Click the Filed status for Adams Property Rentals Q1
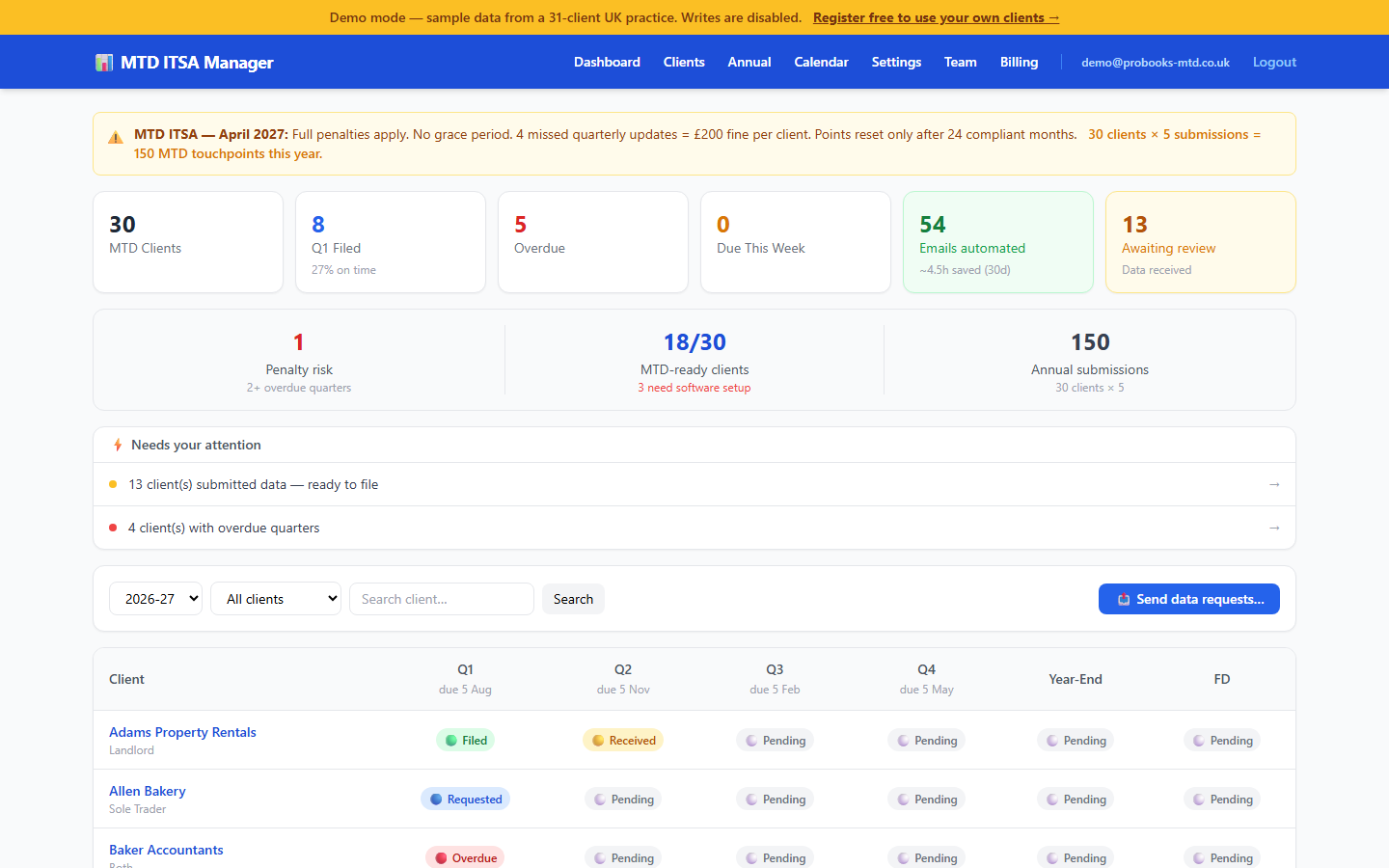 [466, 741]
